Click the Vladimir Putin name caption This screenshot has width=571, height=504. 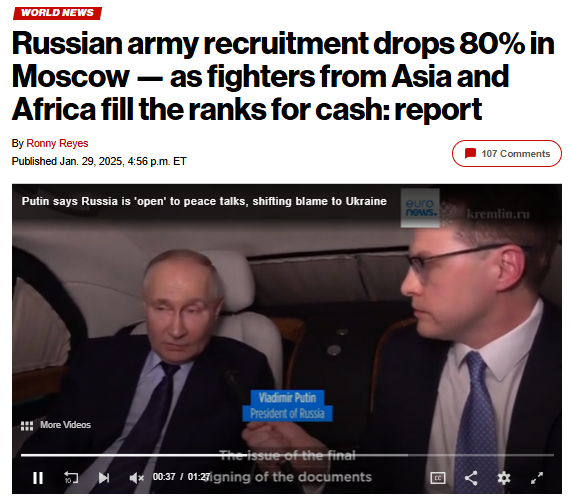click(287, 398)
